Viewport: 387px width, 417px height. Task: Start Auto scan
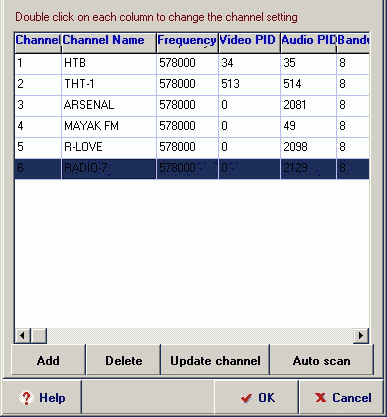click(321, 360)
